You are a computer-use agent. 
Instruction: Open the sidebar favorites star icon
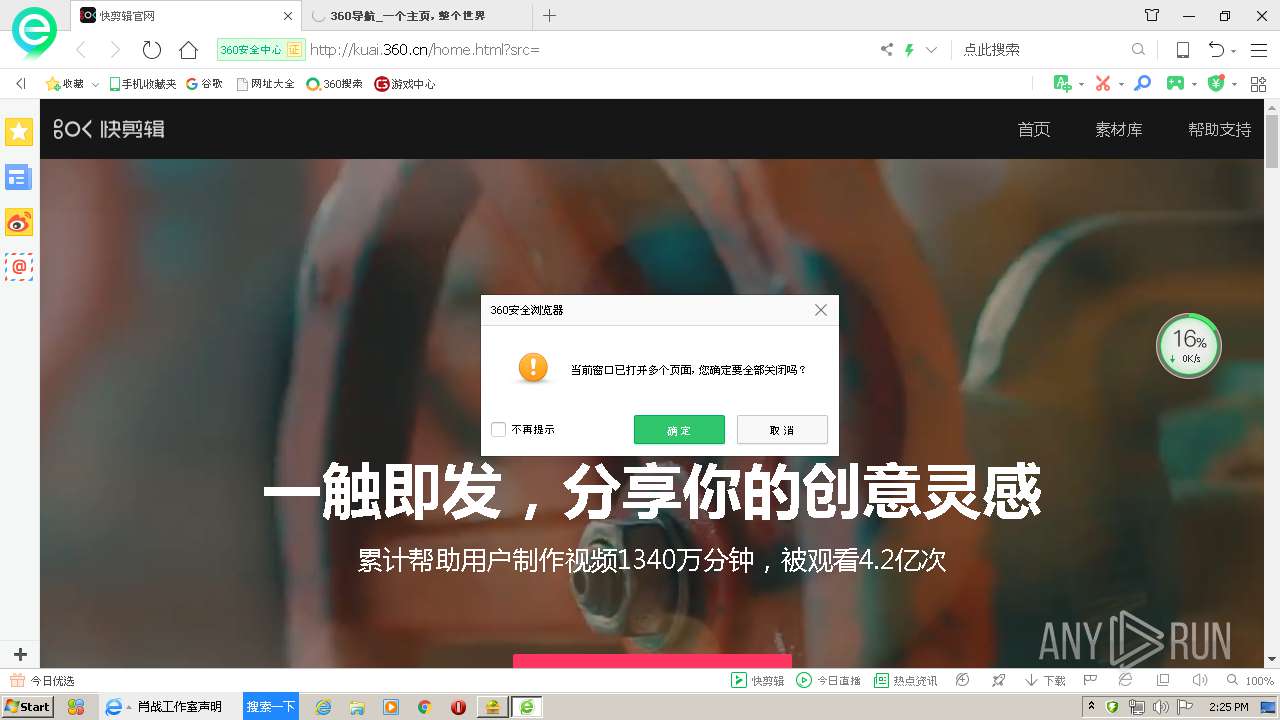coord(19,131)
